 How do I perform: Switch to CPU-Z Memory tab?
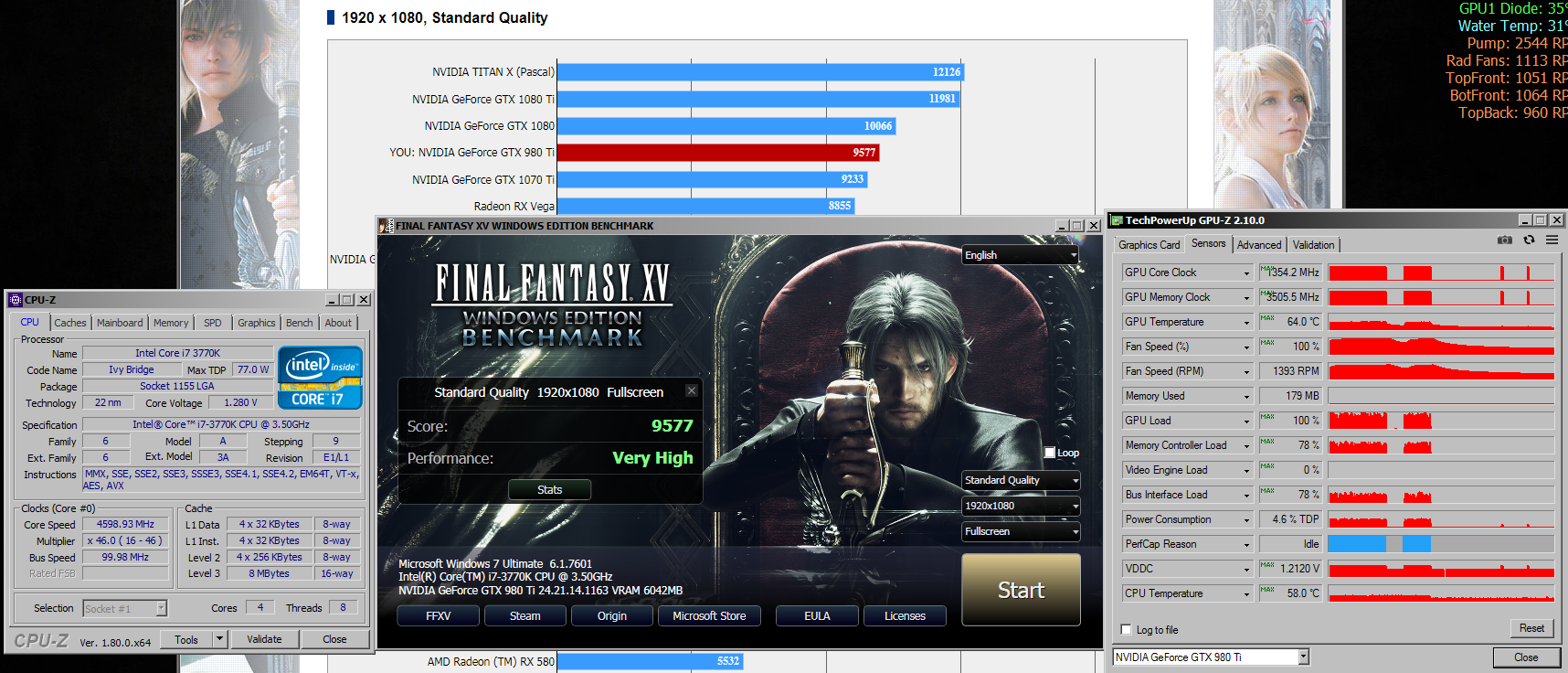coord(171,323)
